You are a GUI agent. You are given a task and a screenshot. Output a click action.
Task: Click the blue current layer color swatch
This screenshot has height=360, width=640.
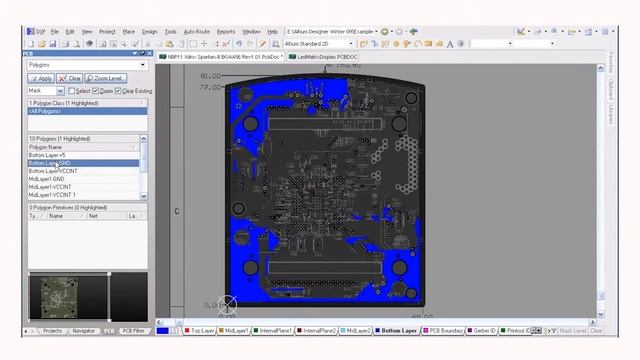pos(162,331)
